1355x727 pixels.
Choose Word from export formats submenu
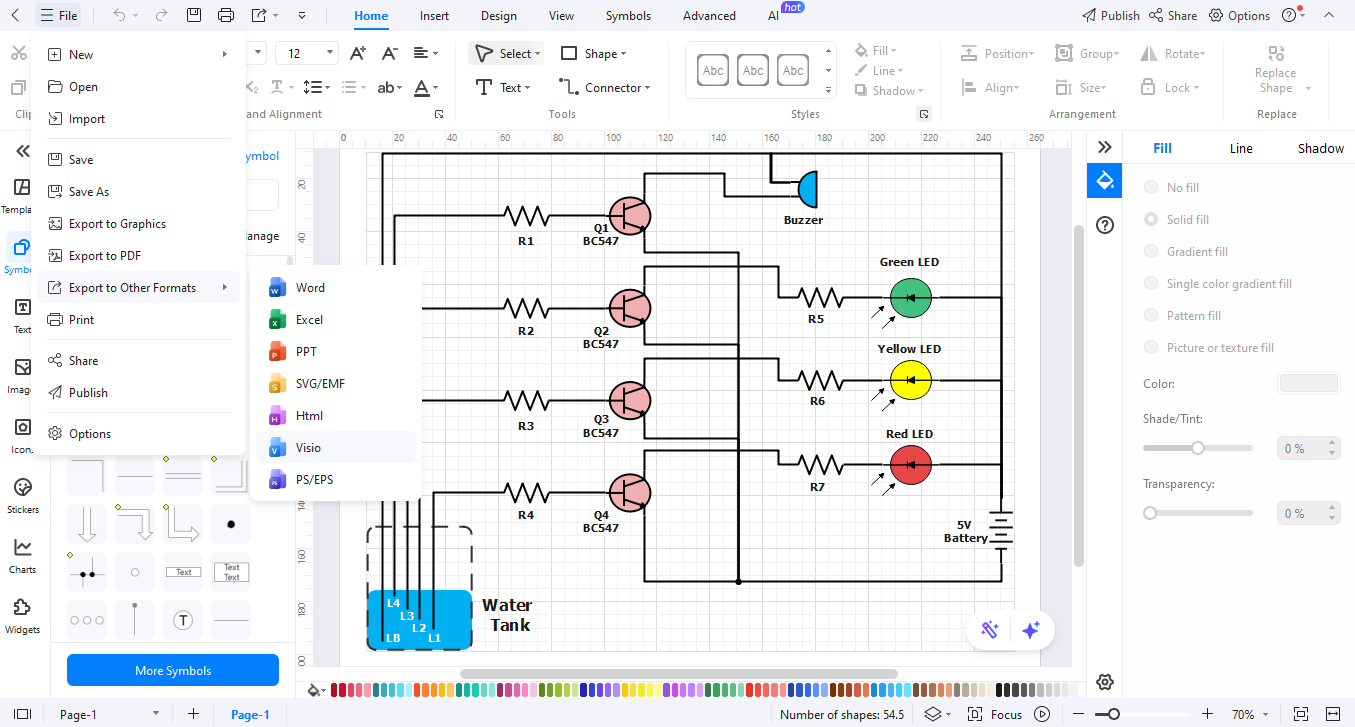[336, 288]
